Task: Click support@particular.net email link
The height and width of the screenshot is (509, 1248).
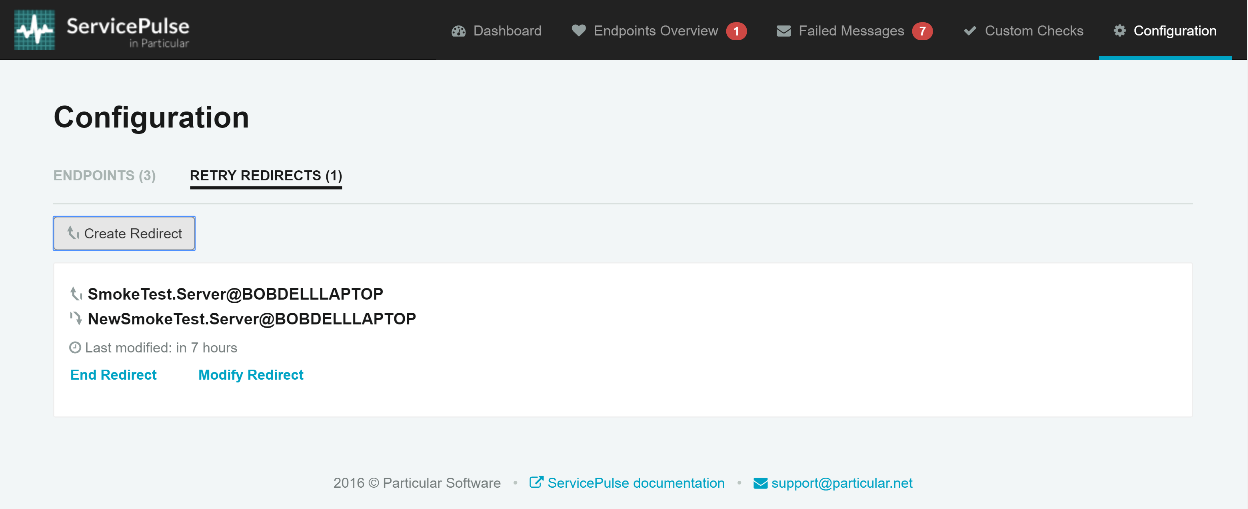Action: coord(842,483)
